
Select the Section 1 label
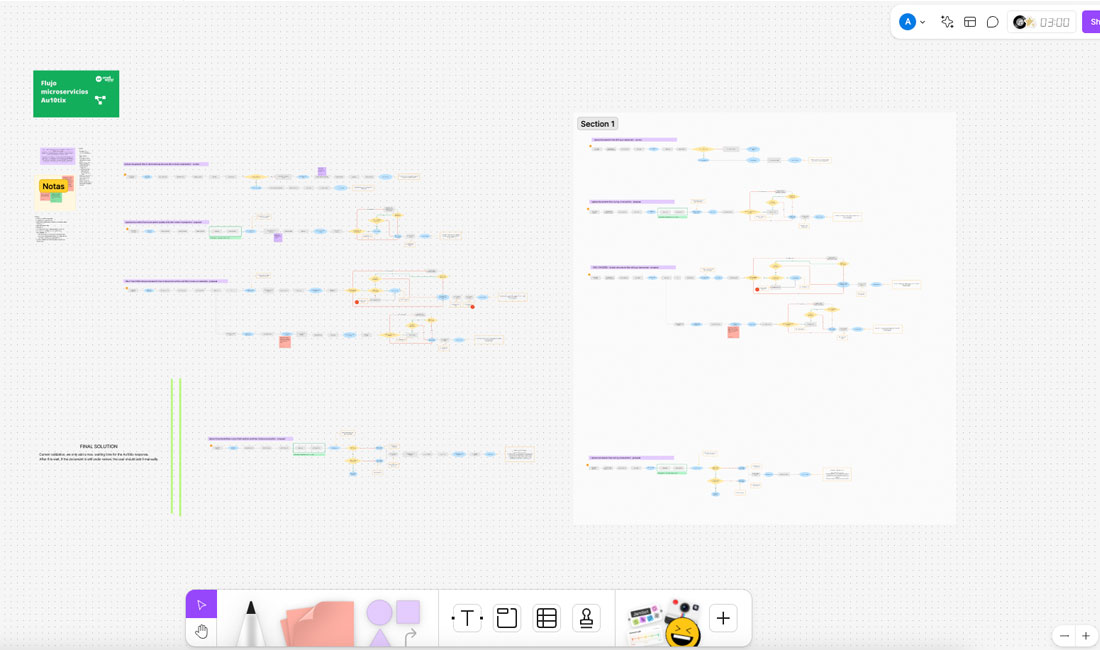[597, 124]
